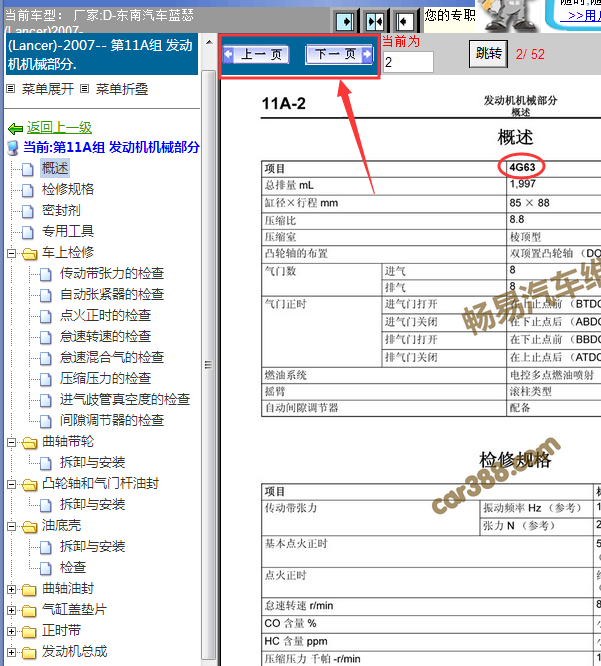This screenshot has height=666, width=601.
Task: Click the page icon beside 检查 under 油底壳
Action: point(46,568)
